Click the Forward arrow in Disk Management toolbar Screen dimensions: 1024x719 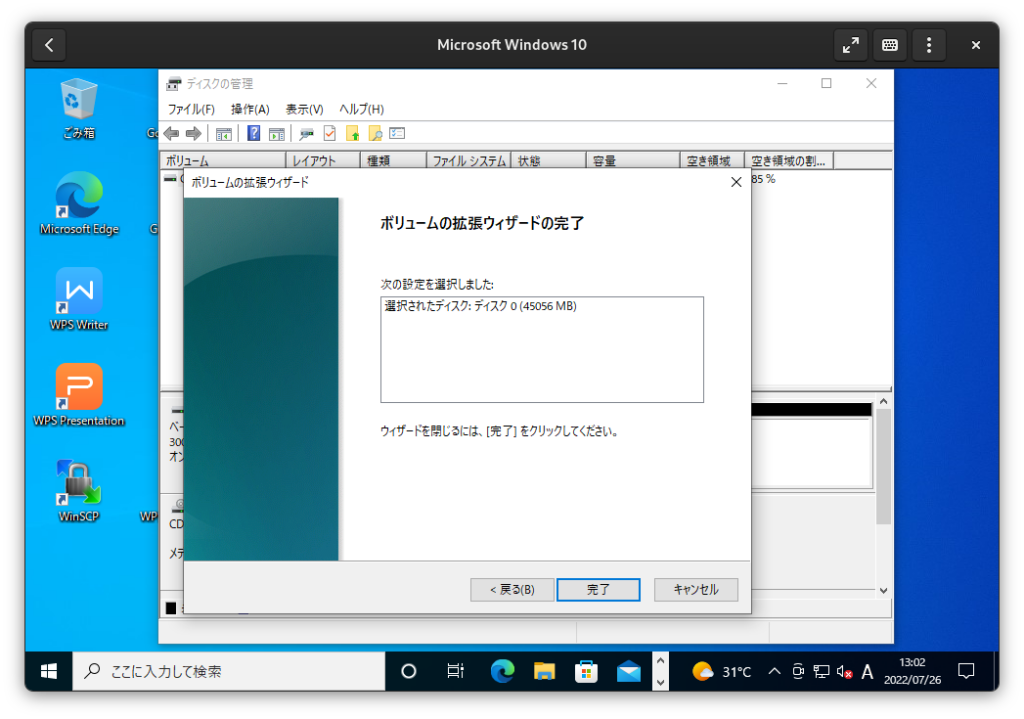point(193,133)
